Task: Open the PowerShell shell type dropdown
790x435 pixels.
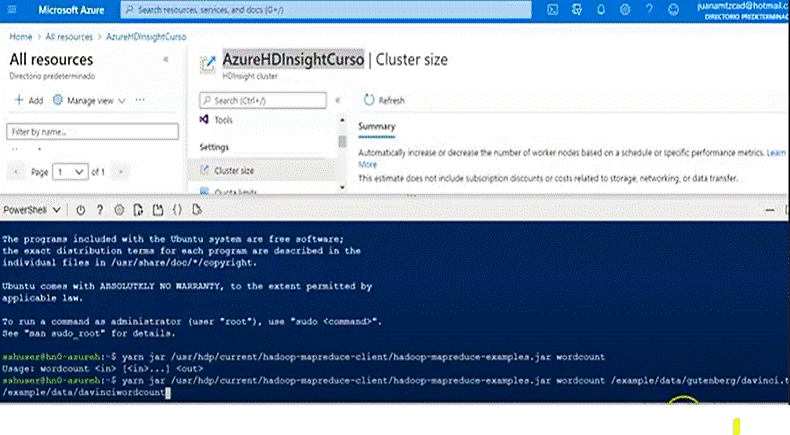Action: (32, 210)
